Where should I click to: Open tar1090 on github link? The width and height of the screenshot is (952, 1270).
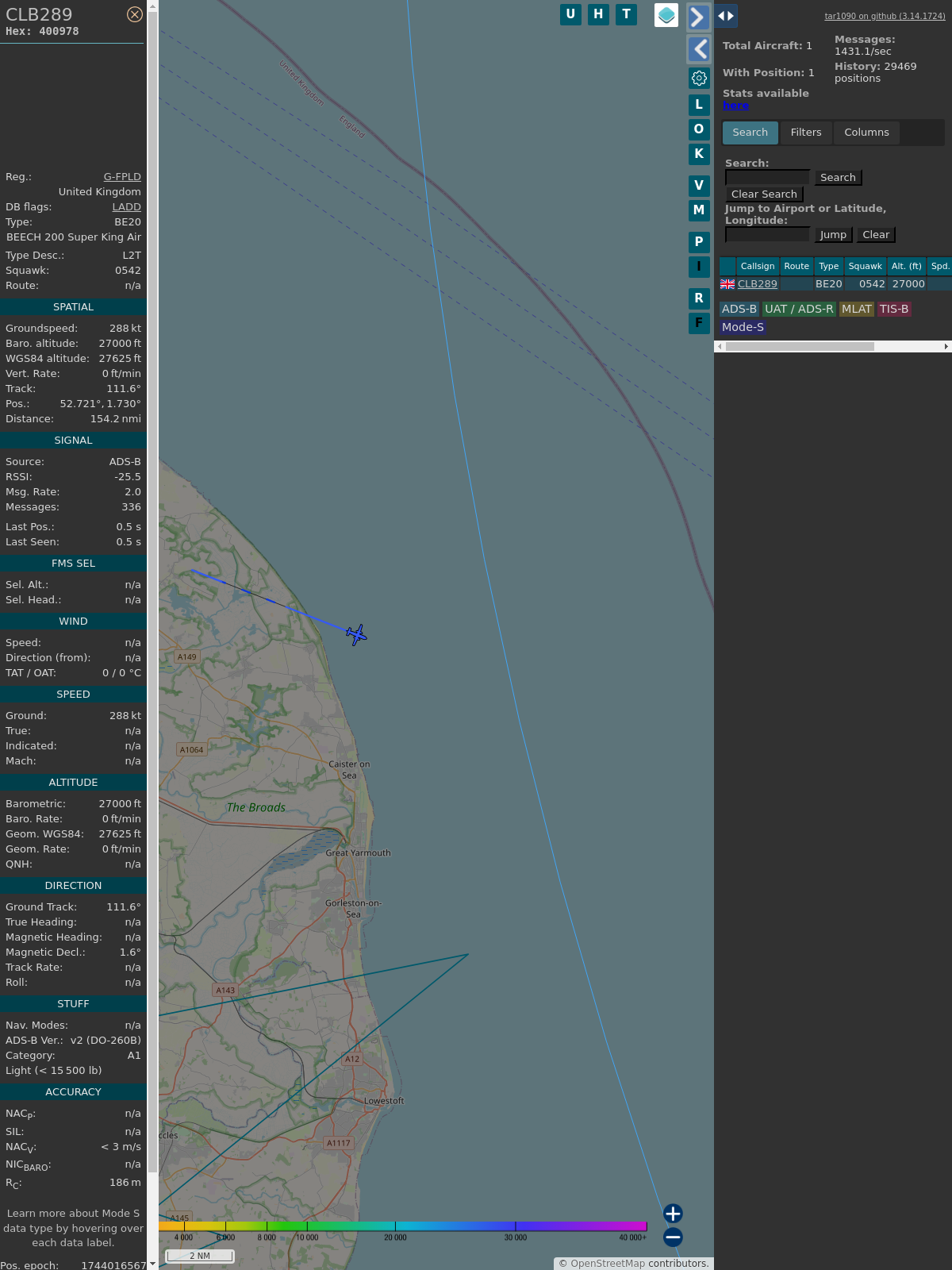click(x=885, y=16)
